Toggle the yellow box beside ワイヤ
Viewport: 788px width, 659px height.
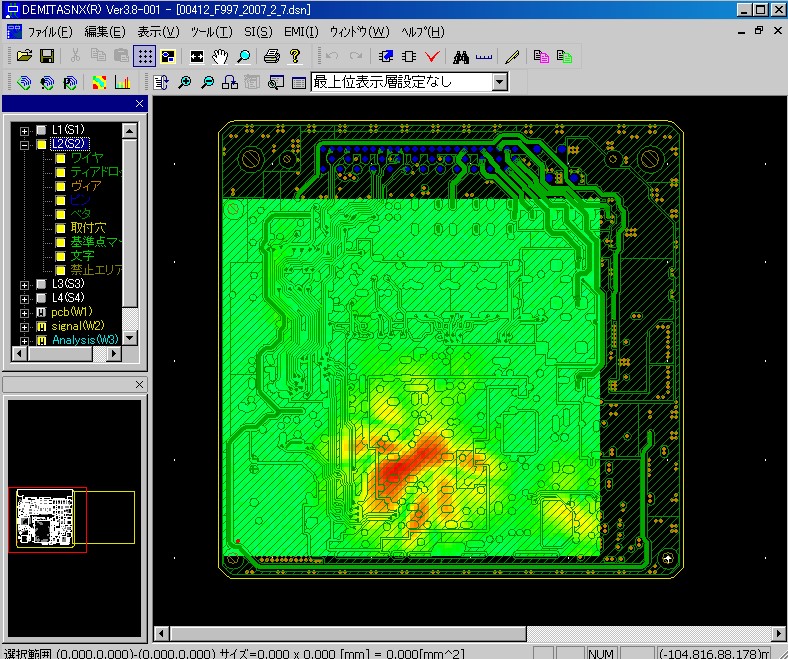[61, 157]
